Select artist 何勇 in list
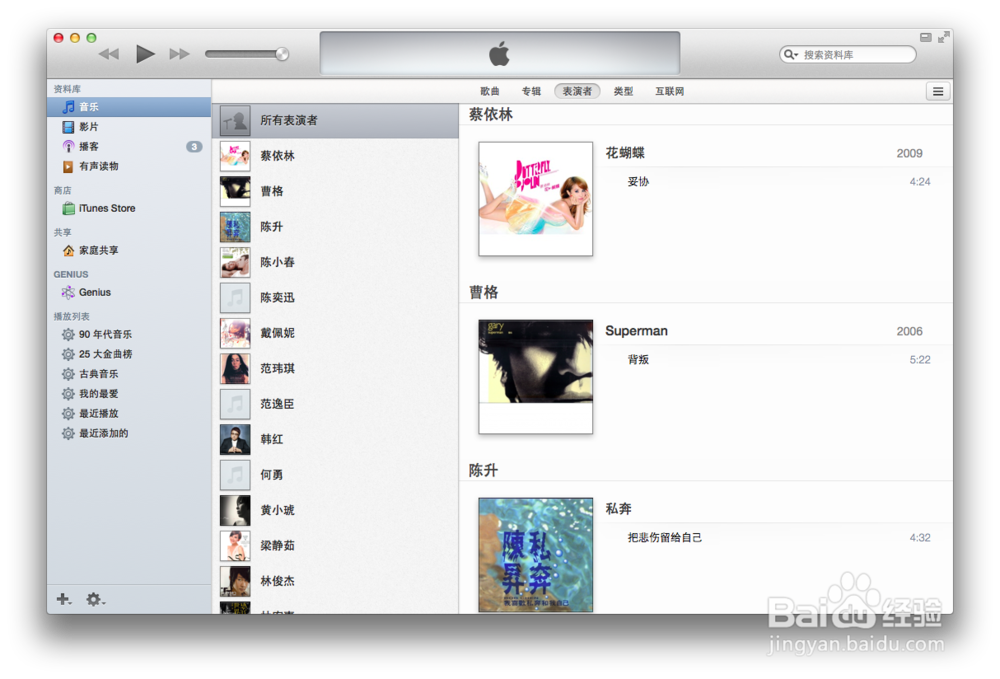This screenshot has height=679, width=1000. (335, 475)
